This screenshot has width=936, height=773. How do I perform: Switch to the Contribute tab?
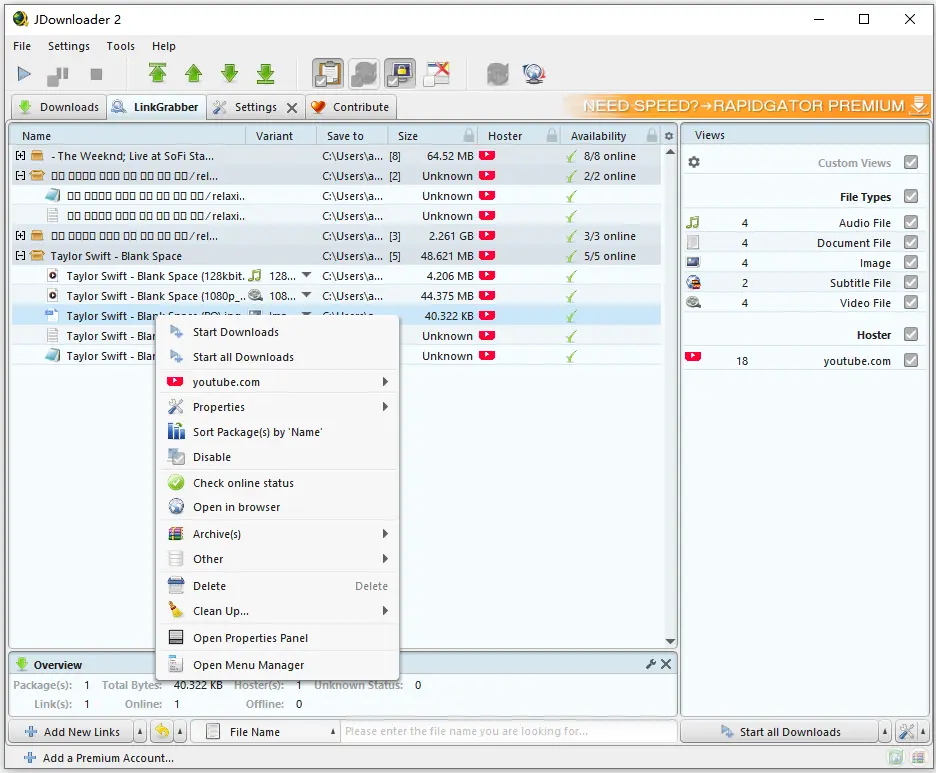click(351, 107)
